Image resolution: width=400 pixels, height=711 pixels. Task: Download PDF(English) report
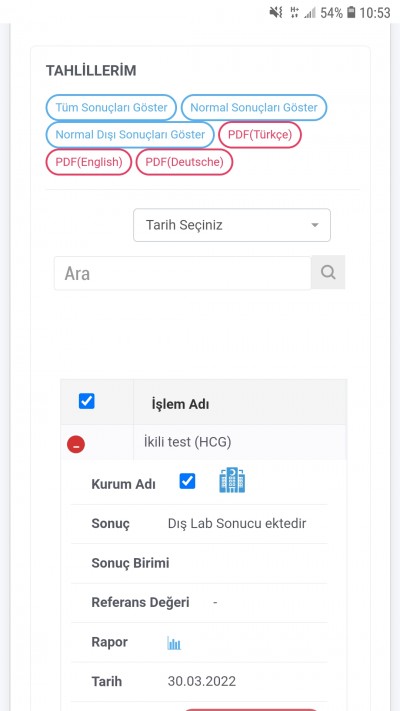point(89,162)
